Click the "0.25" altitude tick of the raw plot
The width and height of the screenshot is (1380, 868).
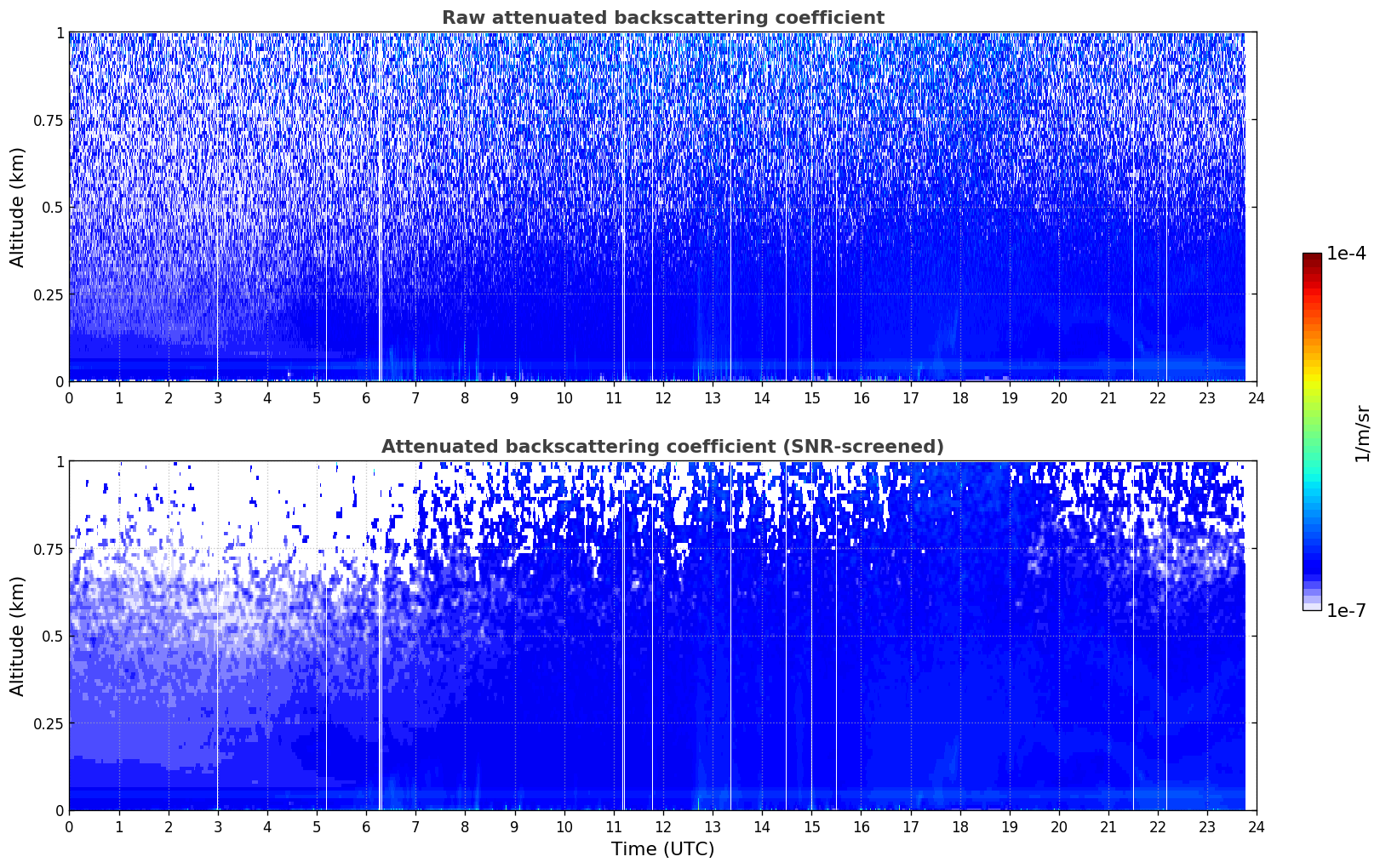coord(49,294)
